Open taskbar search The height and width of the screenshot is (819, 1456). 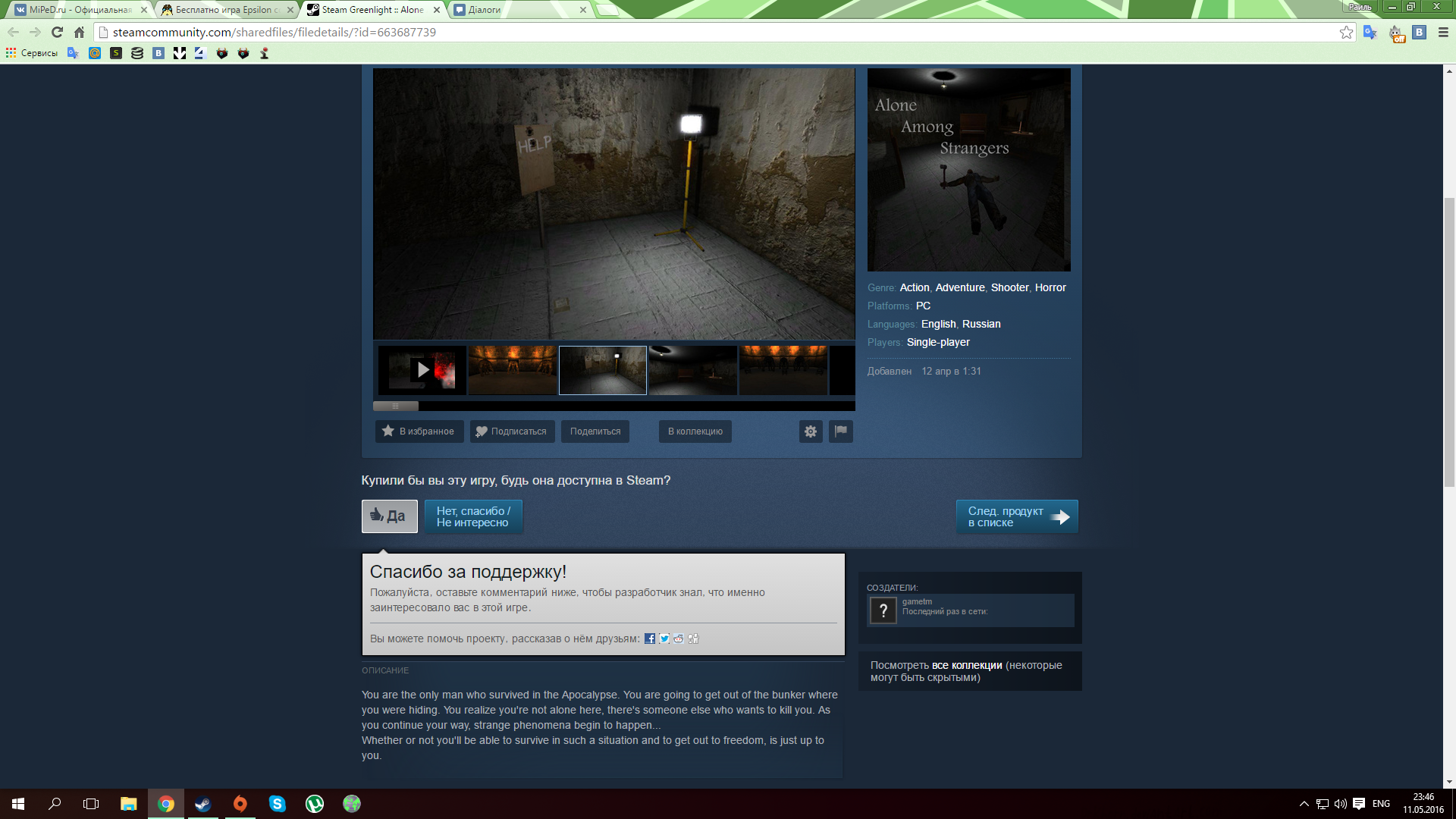(x=55, y=804)
